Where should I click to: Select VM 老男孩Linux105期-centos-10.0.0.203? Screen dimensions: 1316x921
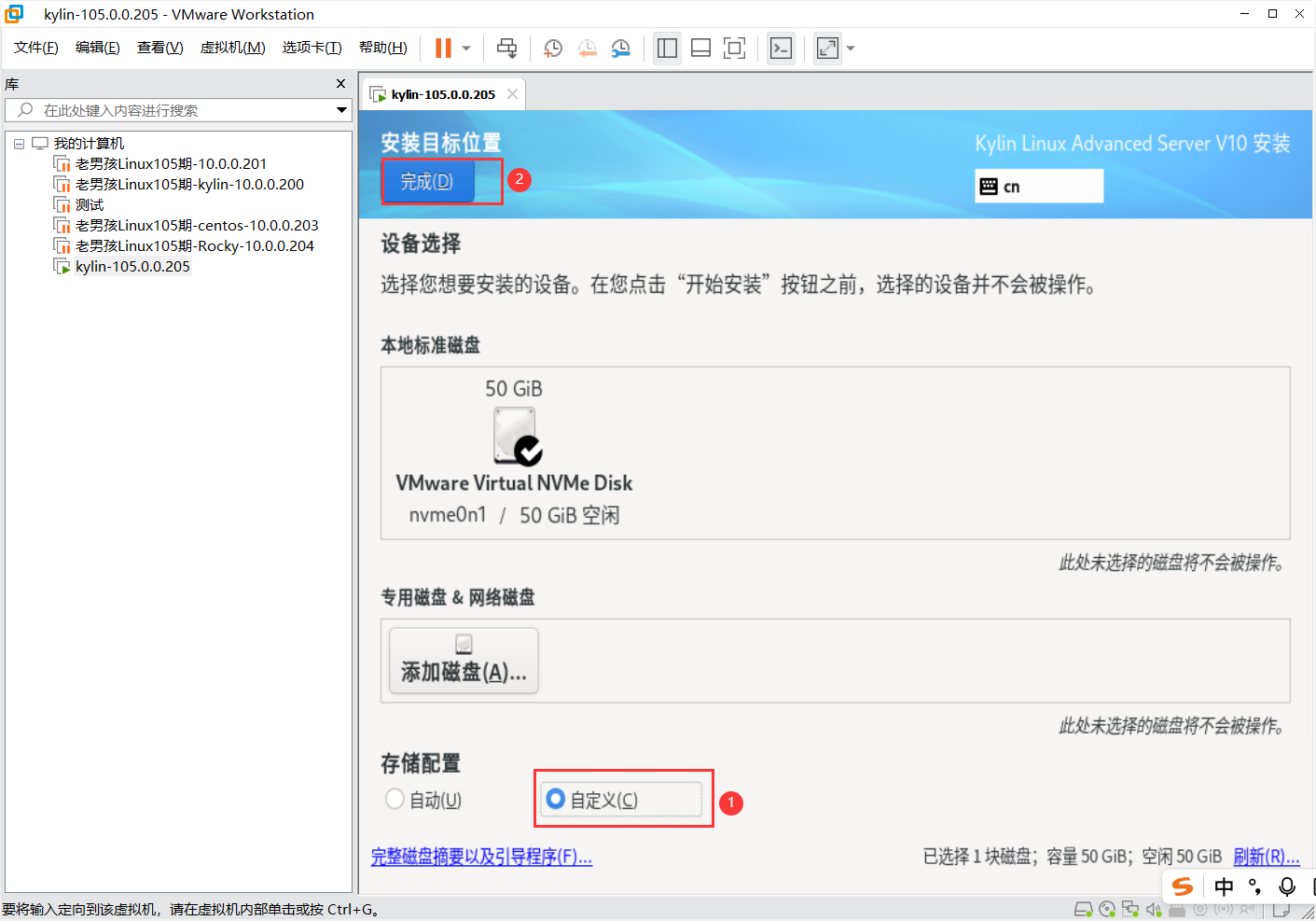click(197, 226)
